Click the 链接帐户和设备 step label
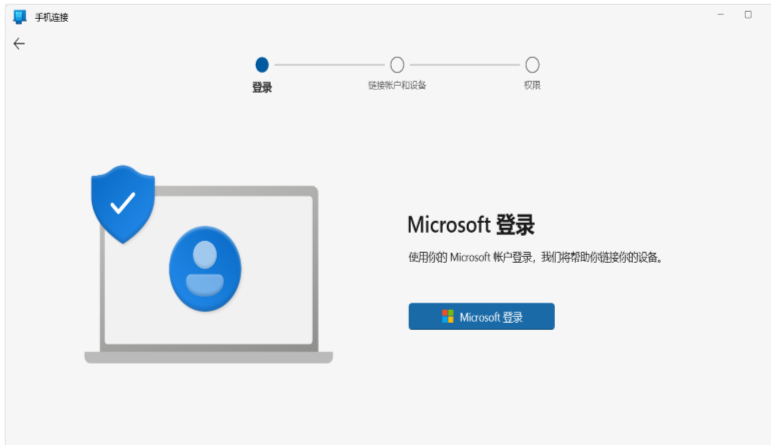This screenshot has width=771, height=445. click(397, 86)
